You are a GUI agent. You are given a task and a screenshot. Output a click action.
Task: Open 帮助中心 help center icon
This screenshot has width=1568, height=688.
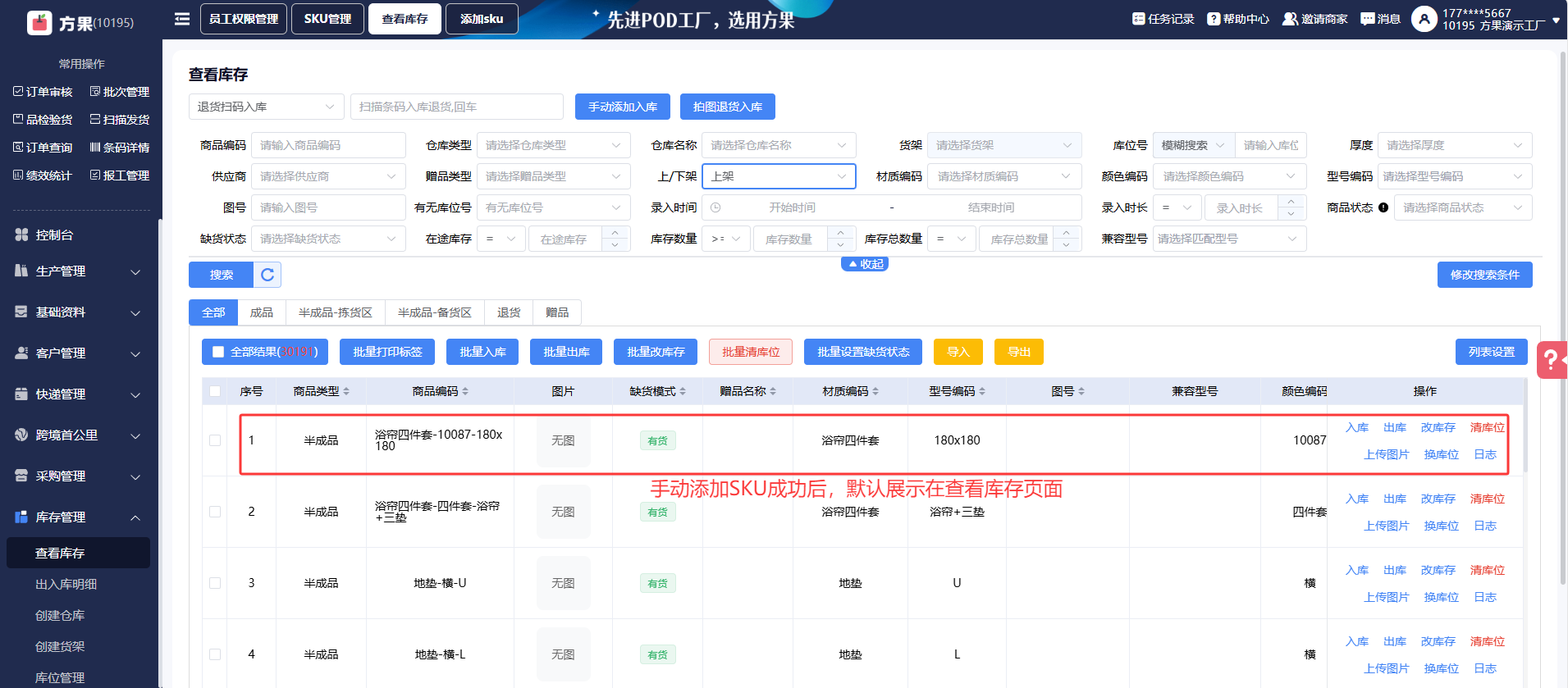1214,19
